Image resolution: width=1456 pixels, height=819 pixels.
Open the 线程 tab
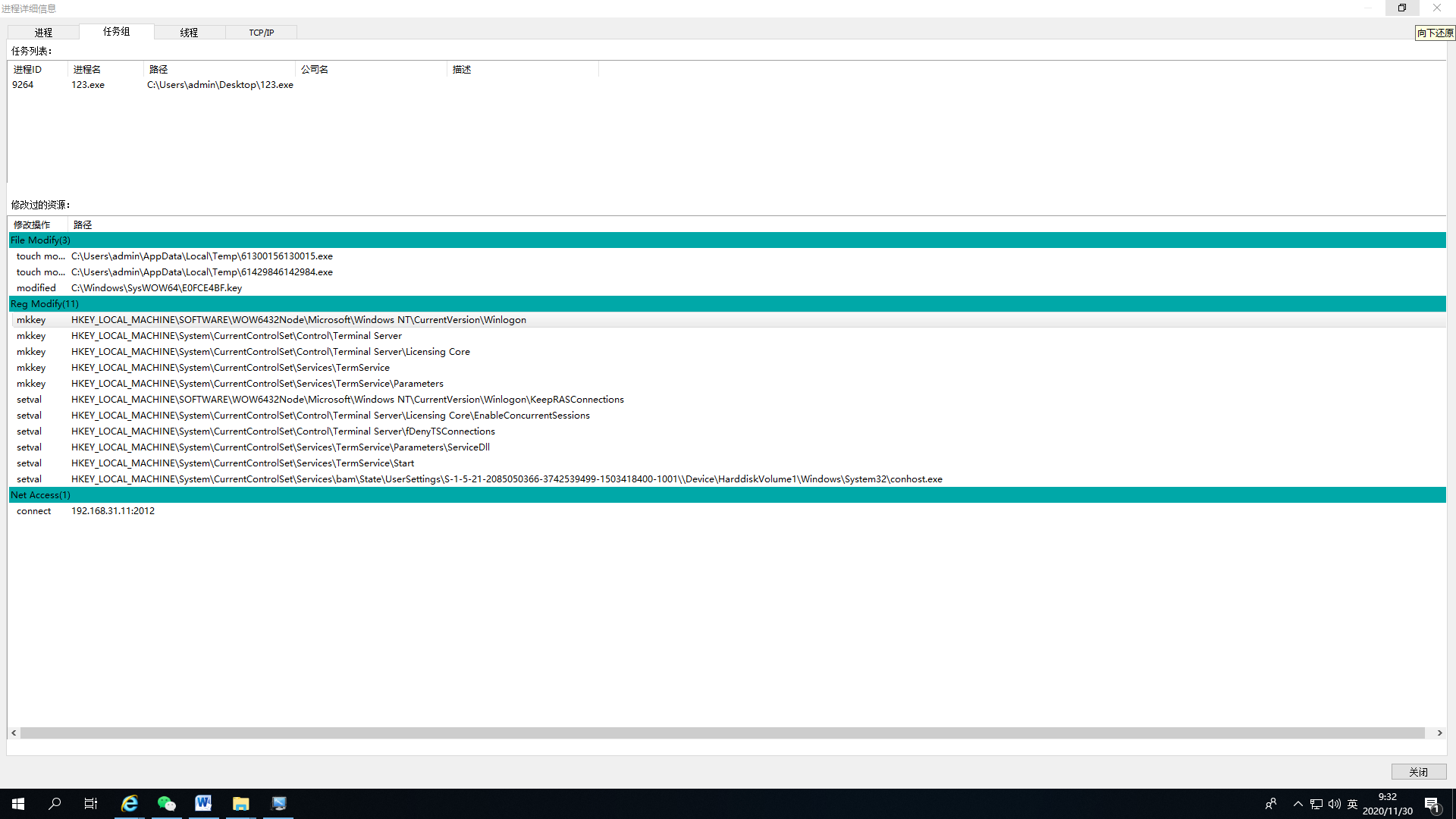[189, 33]
